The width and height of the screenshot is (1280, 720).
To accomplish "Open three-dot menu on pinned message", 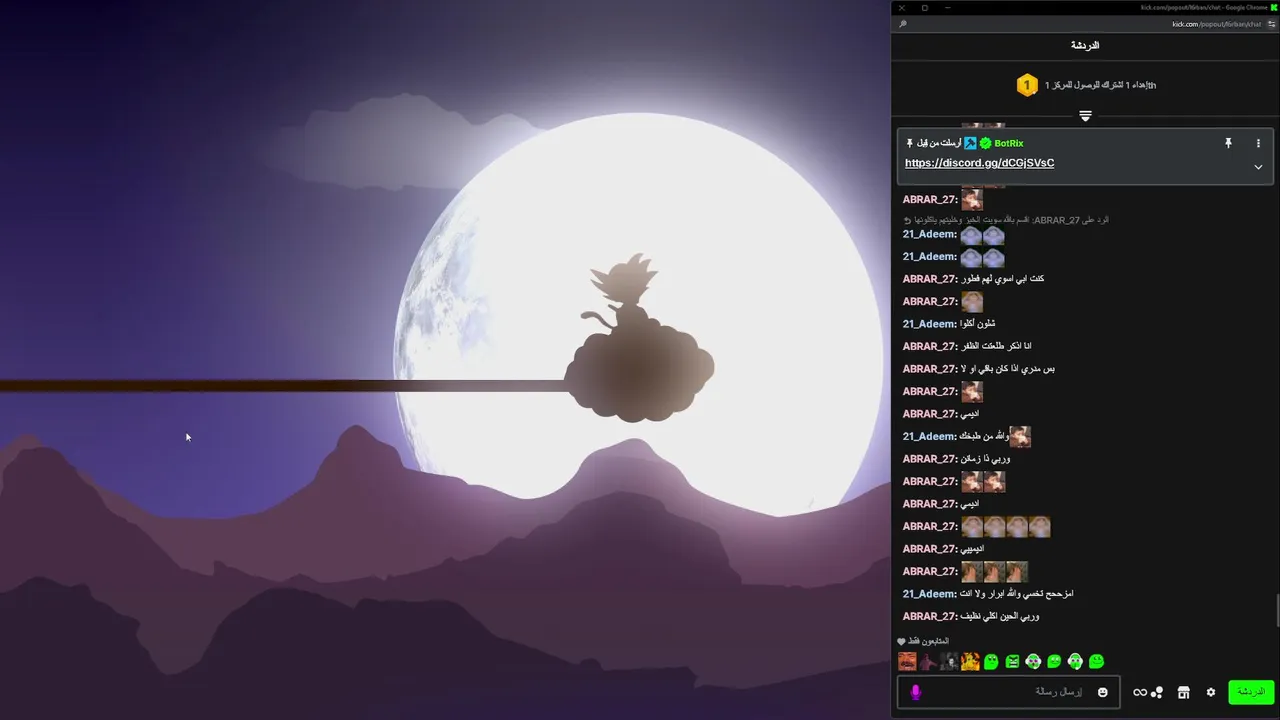I will 1258,143.
